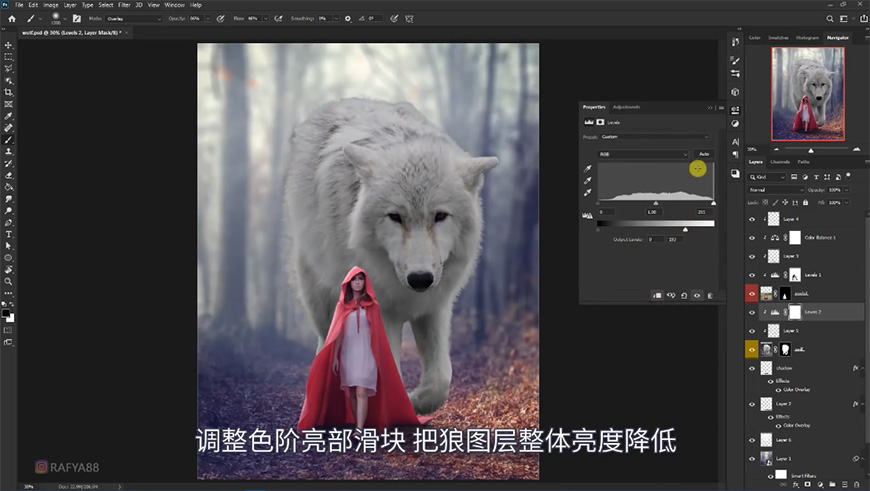This screenshot has width=870, height=491.
Task: Hide Levels 1 layer
Action: pos(752,275)
